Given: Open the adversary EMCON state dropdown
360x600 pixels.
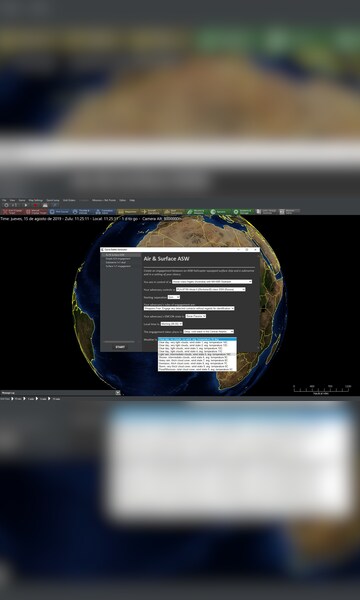Looking at the screenshot, I should click(196, 316).
